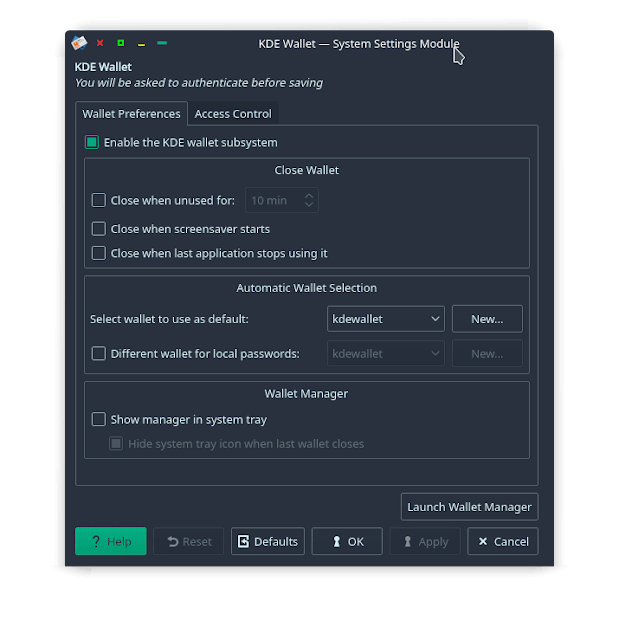This screenshot has height=640, width=619.
Task: Click the teal dash title bar button
Action: pyautogui.click(x=162, y=43)
